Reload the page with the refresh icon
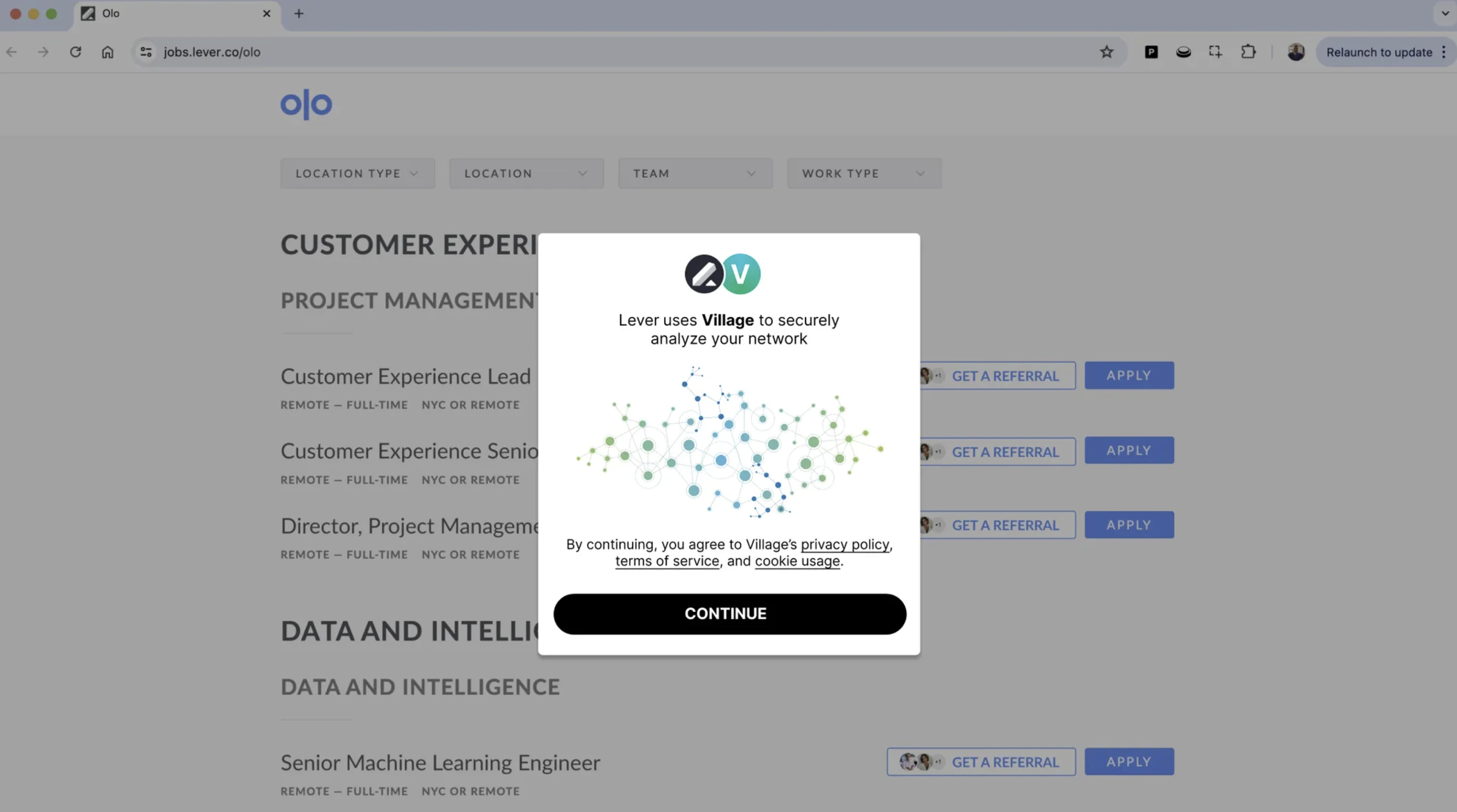Image resolution: width=1457 pixels, height=812 pixels. (75, 52)
